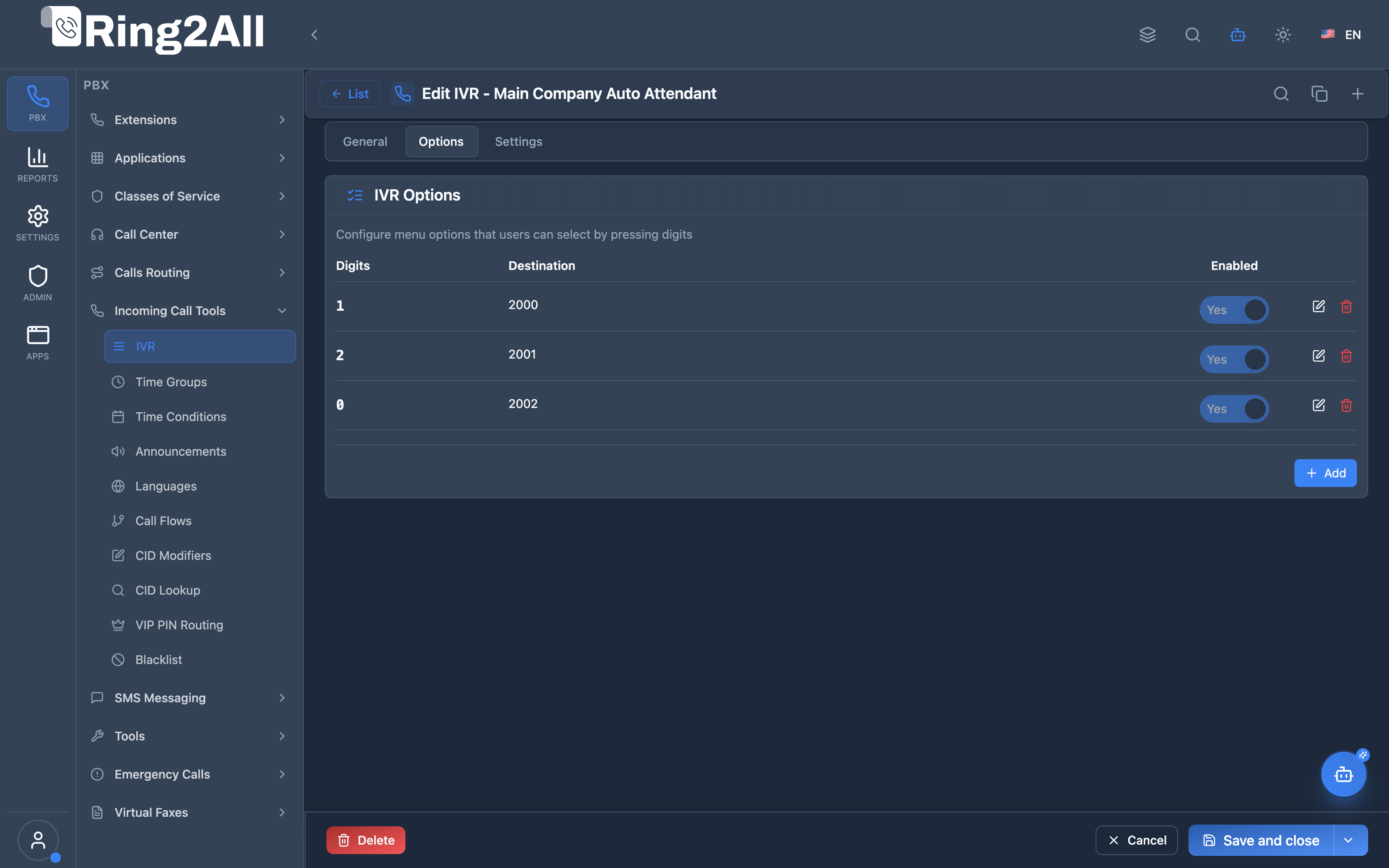The width and height of the screenshot is (1389, 868).
Task: Open language selector EN
Action: pyautogui.click(x=1341, y=35)
